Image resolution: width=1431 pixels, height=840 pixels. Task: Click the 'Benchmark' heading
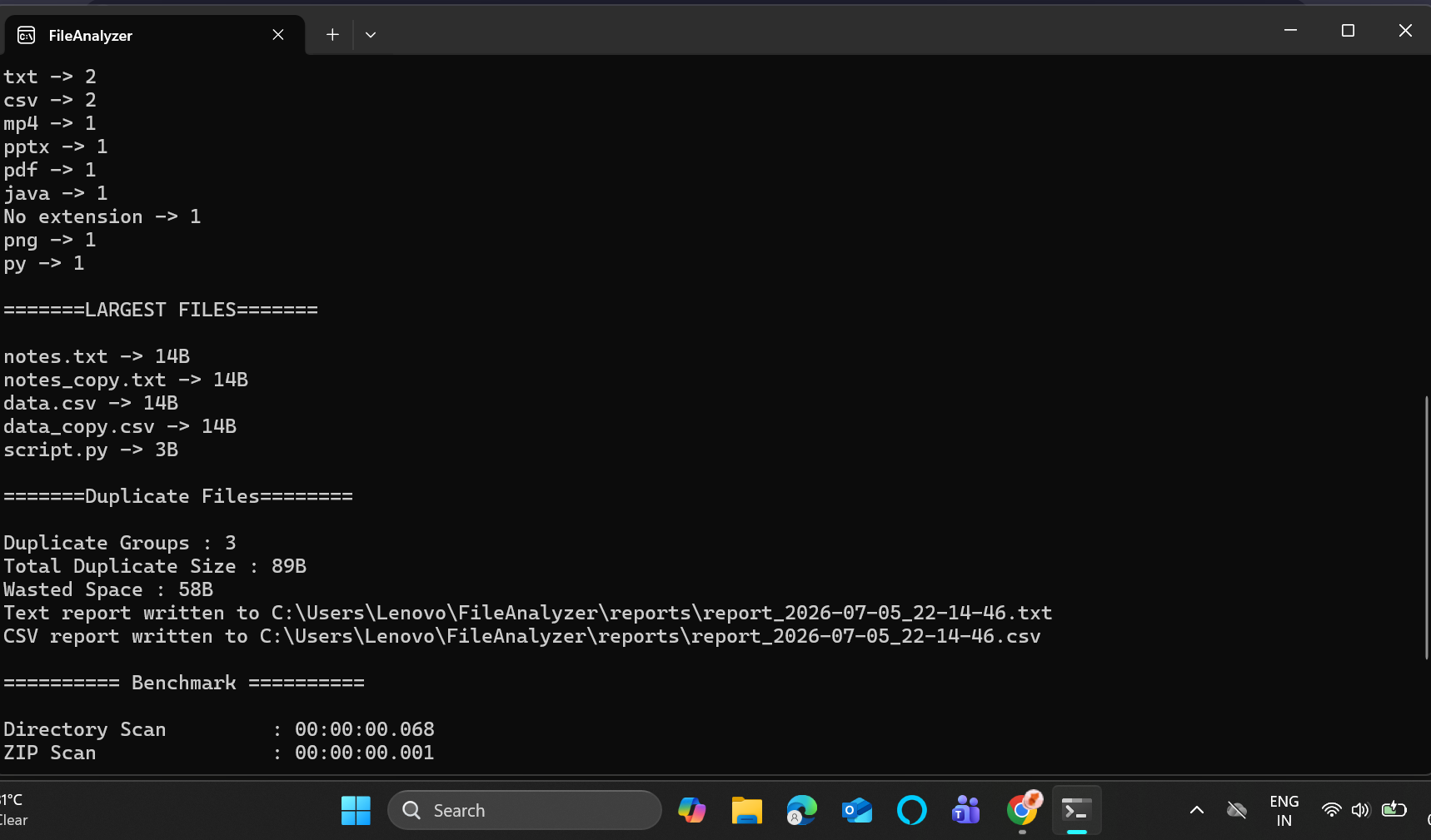184,683
